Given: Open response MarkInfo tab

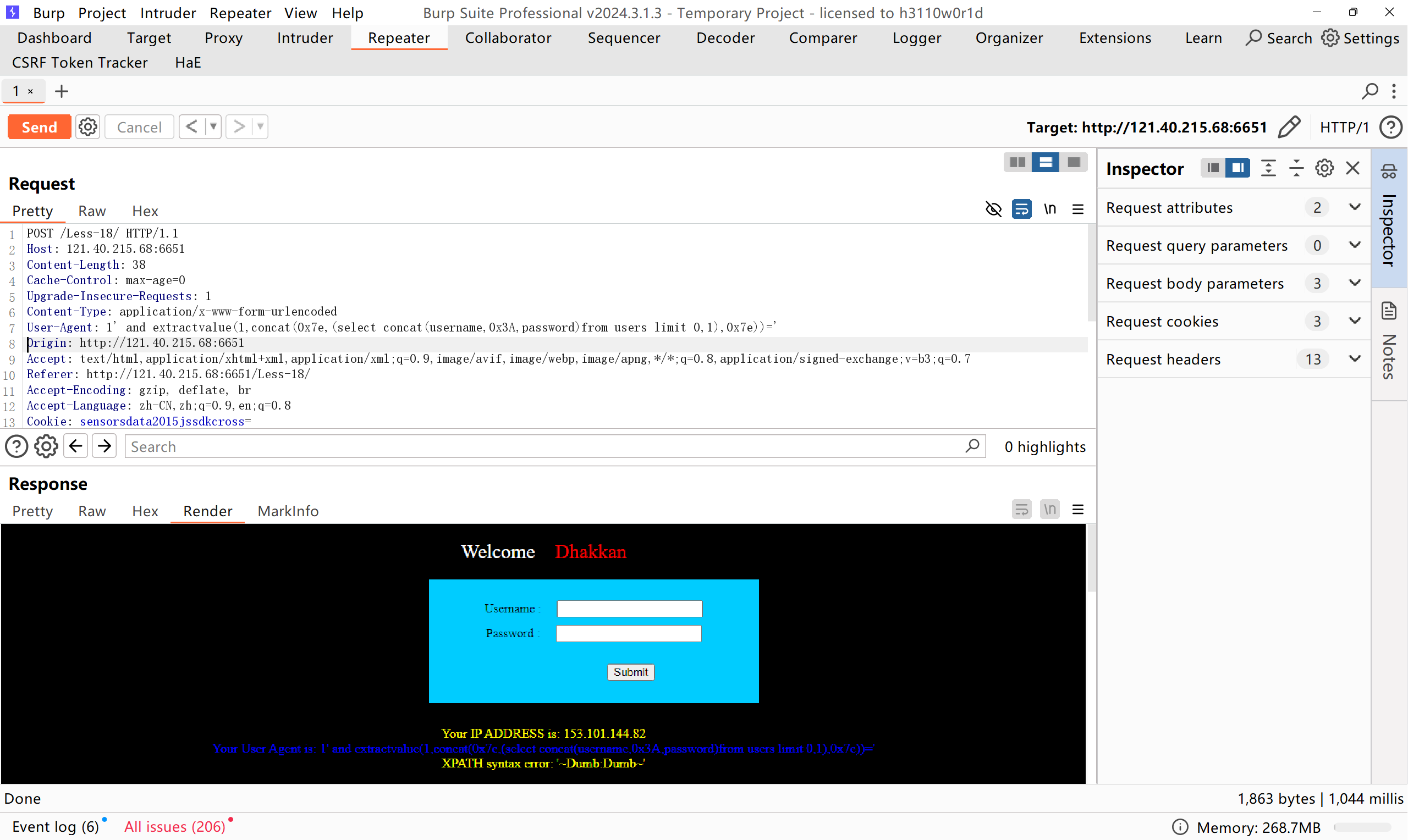Looking at the screenshot, I should tap(288, 511).
